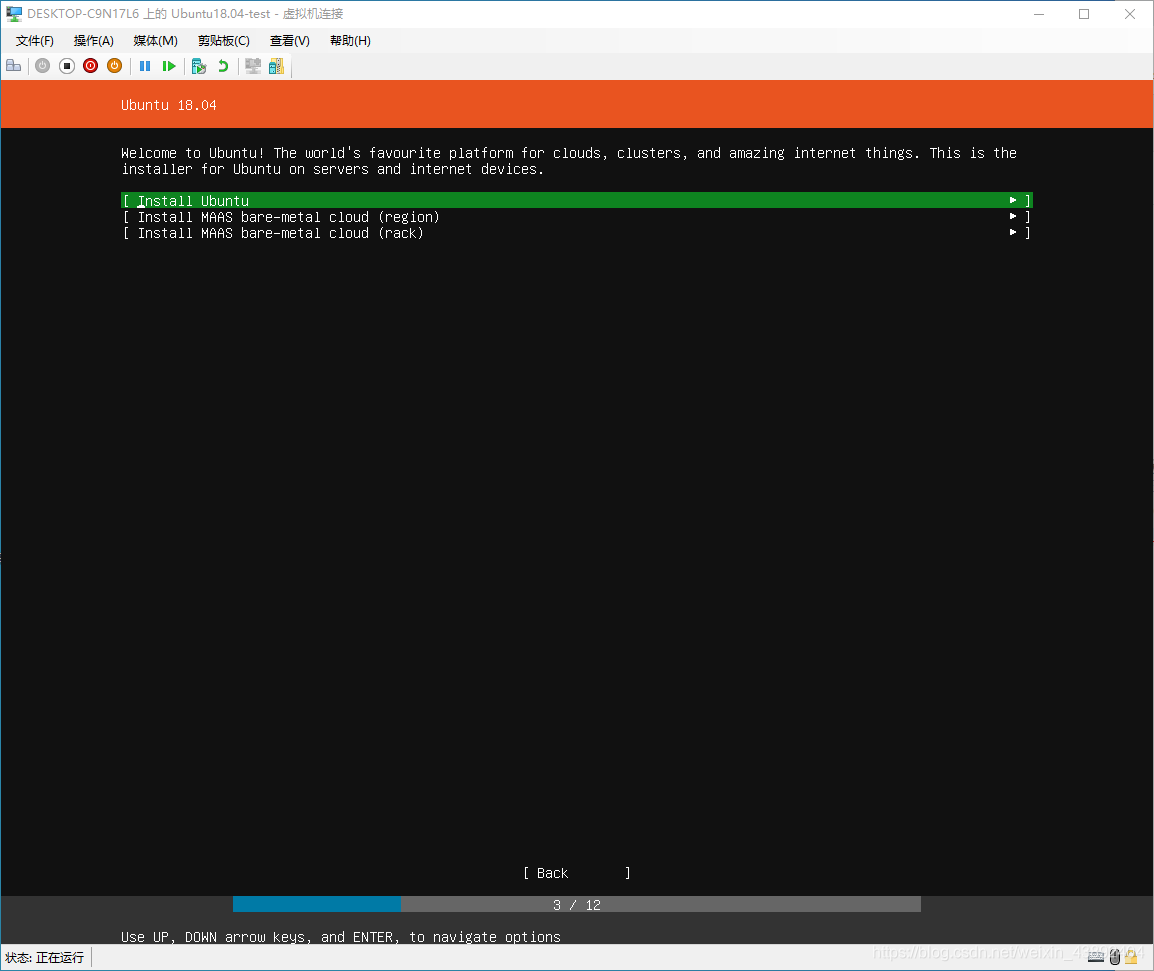Click the arrow on Install Ubuntu row
This screenshot has width=1154, height=971.
1013,200
